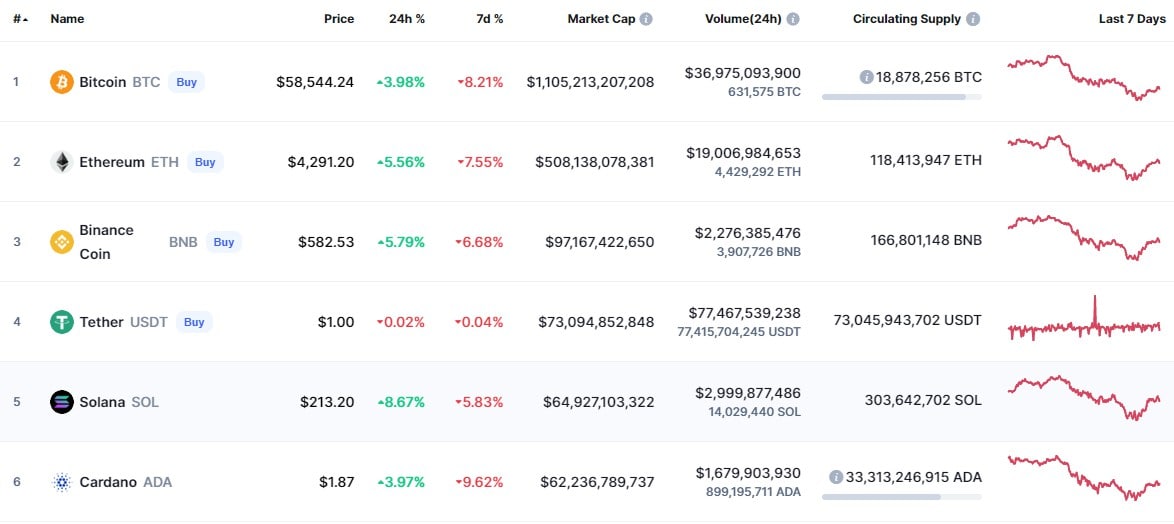Open the Ethereum coin page link
Image resolution: width=1174 pixels, height=524 pixels.
(112, 162)
